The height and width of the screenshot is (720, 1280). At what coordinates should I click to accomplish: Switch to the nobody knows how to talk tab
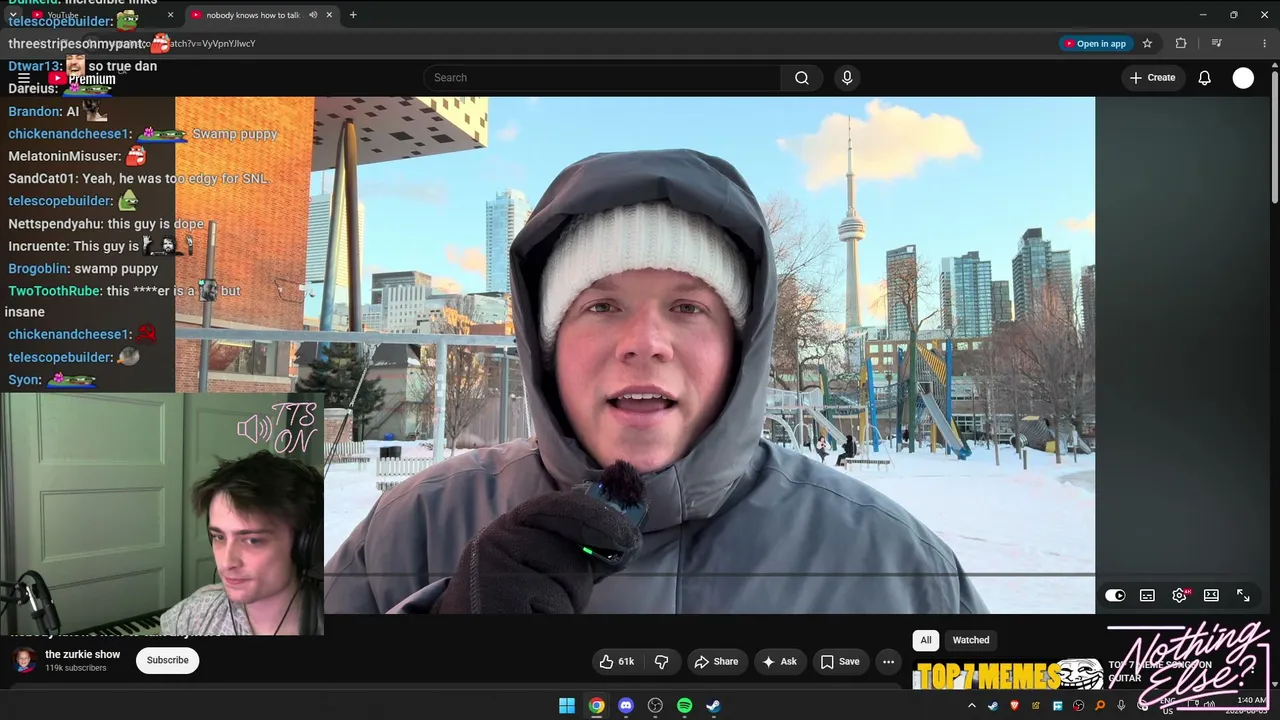[253, 15]
